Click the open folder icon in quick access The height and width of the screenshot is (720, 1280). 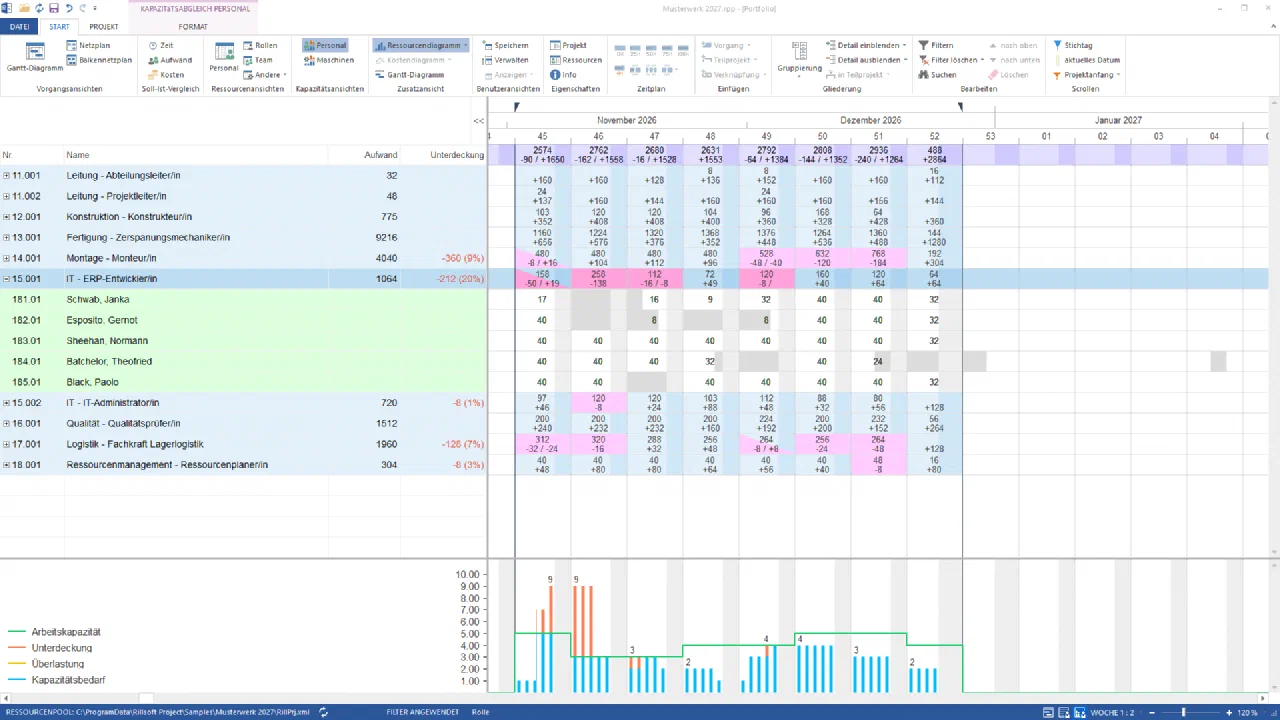point(24,8)
